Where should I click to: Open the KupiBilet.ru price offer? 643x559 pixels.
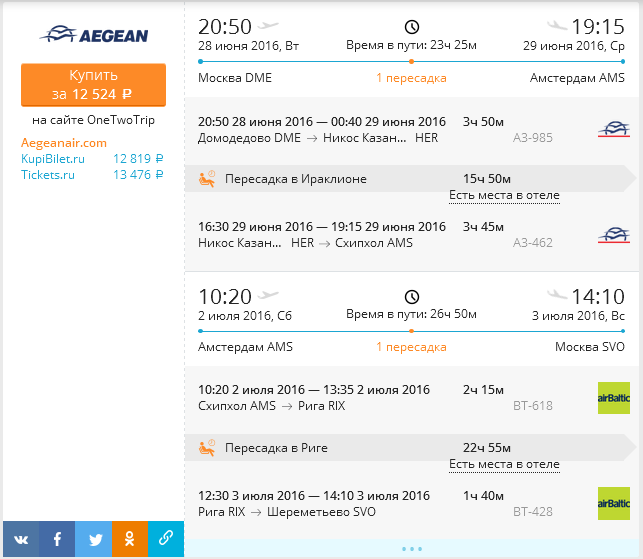[x=92, y=159]
